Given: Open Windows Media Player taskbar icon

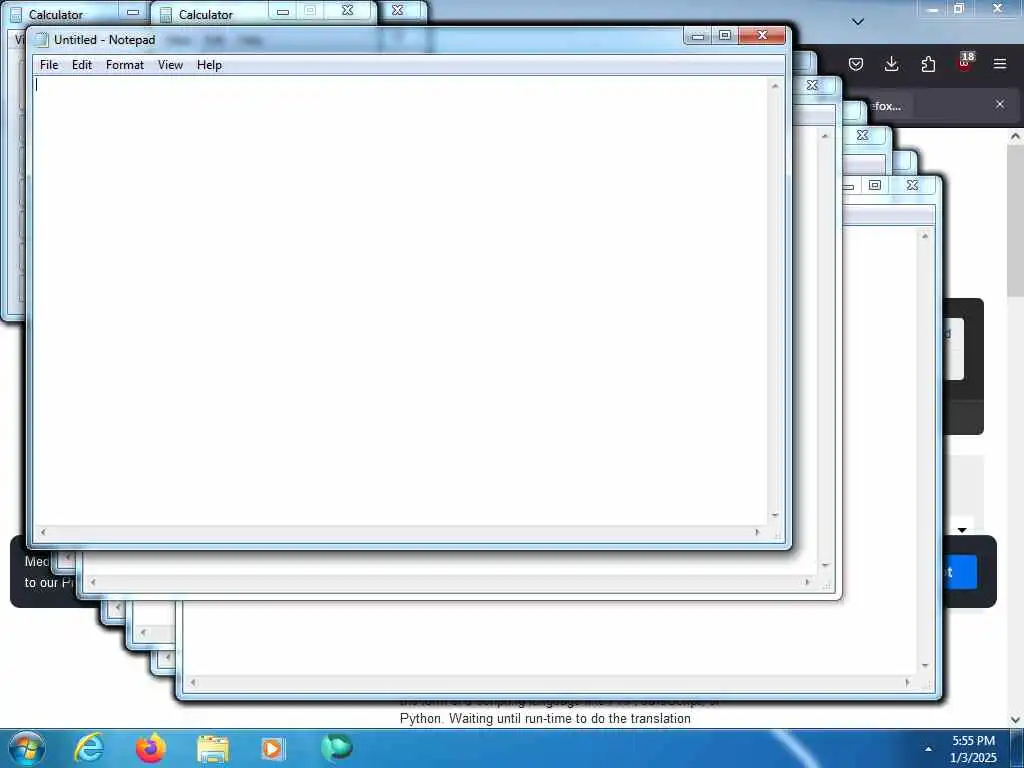Looking at the screenshot, I should click(273, 749).
